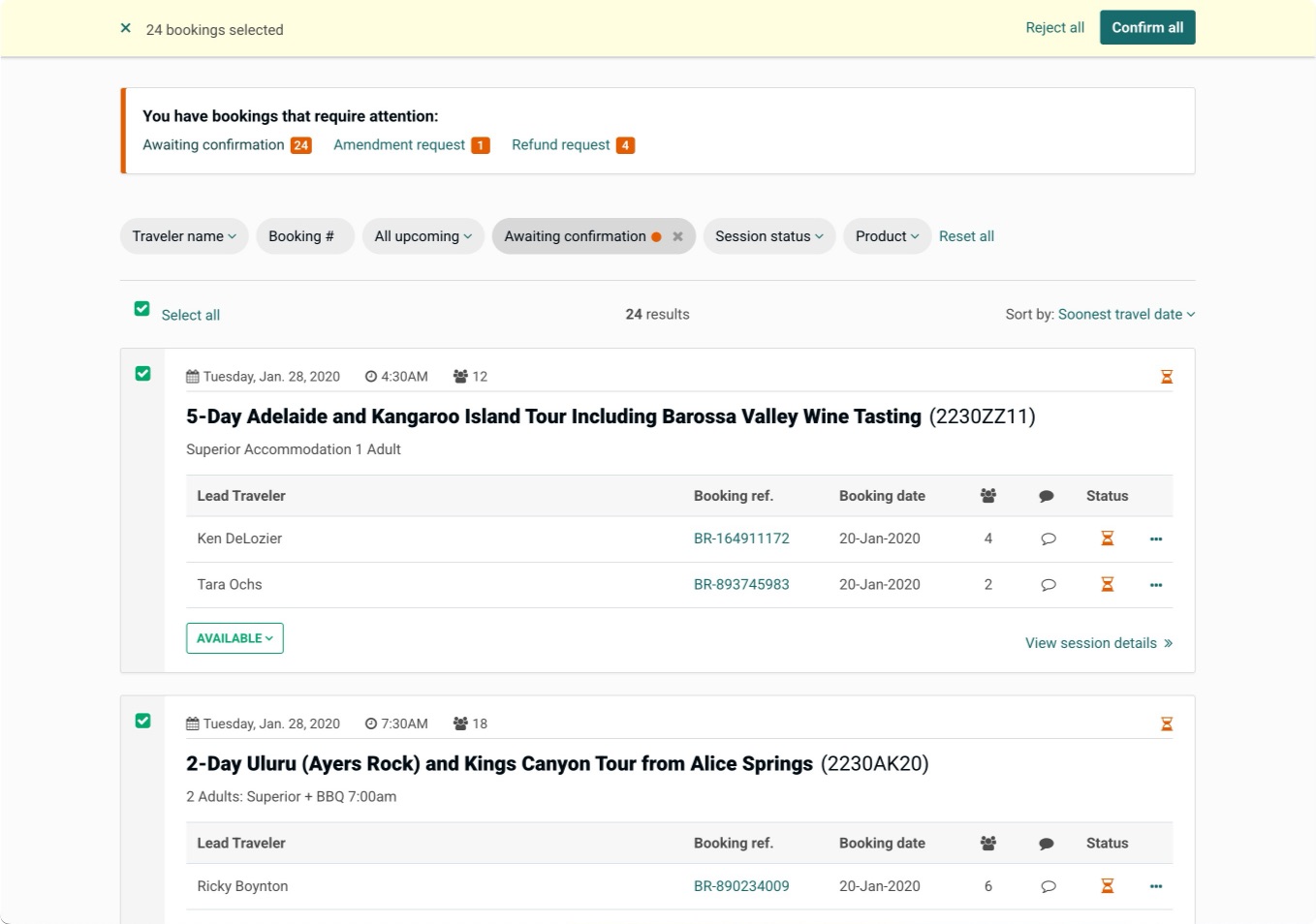The image size is (1316, 924).
Task: Dismiss the 24 bookings selected bar
Action: (125, 28)
